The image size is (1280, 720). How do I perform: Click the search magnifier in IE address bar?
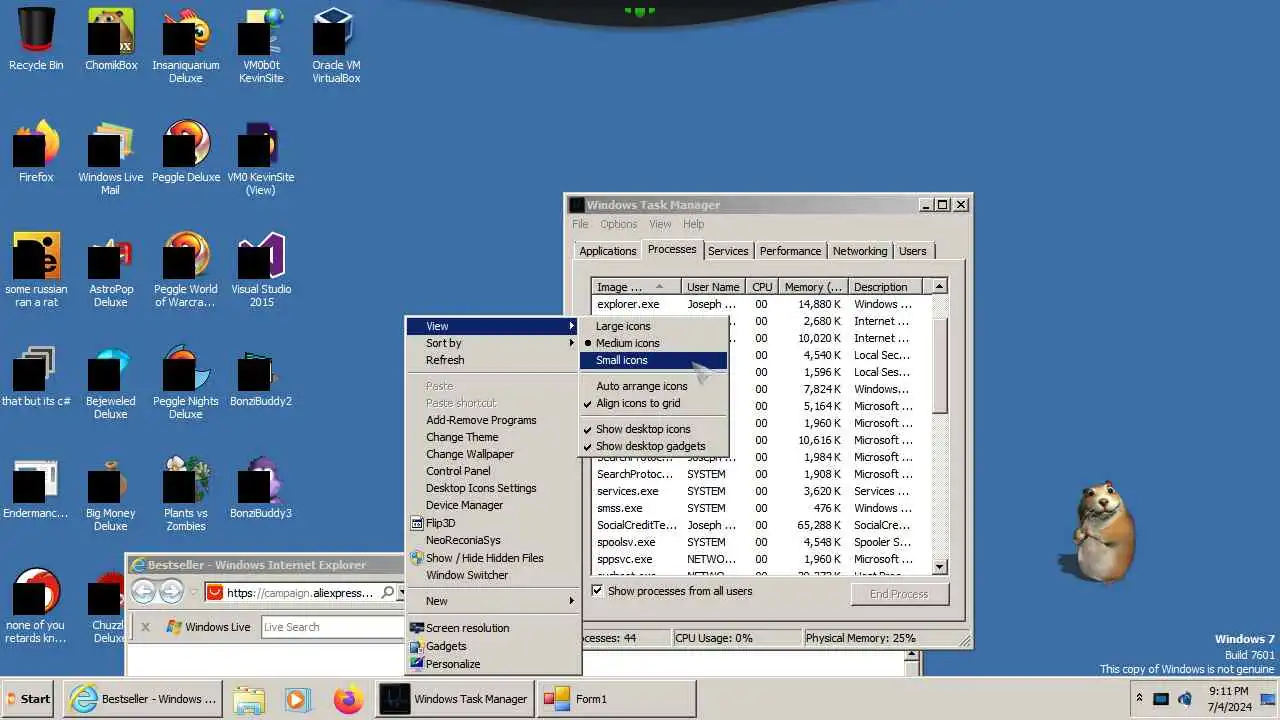point(388,593)
